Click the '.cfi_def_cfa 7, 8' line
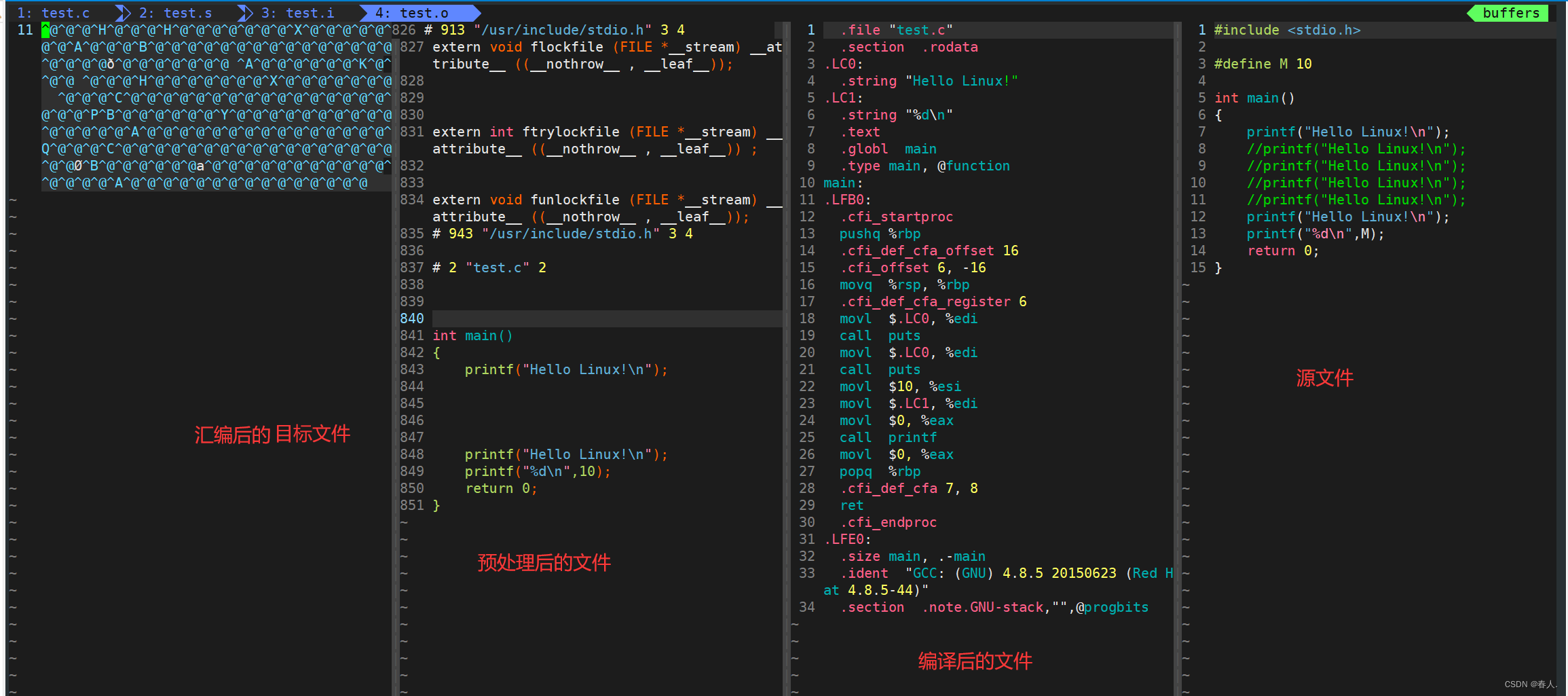 point(908,488)
